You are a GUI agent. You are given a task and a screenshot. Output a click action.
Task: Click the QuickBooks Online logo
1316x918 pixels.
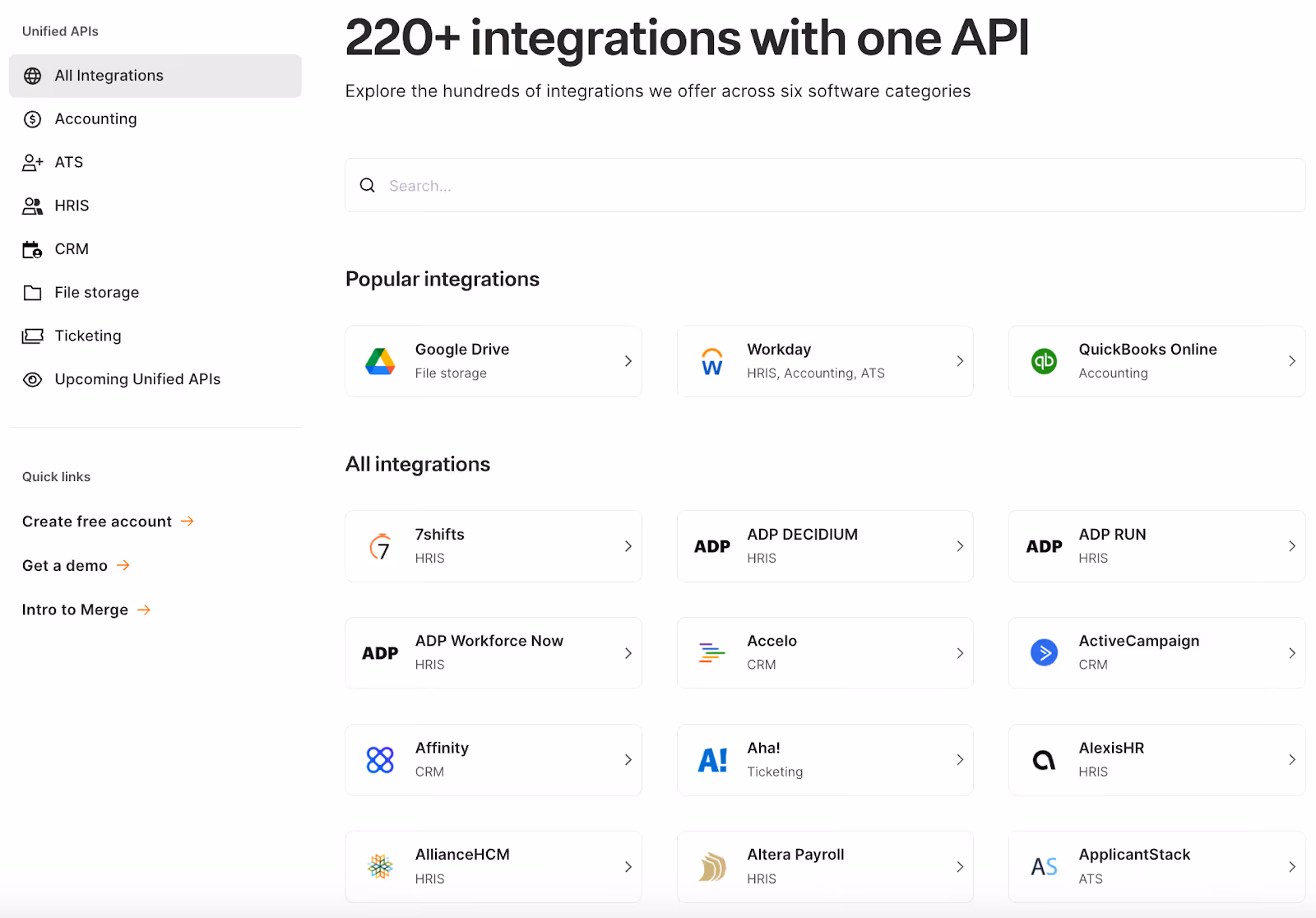point(1044,361)
